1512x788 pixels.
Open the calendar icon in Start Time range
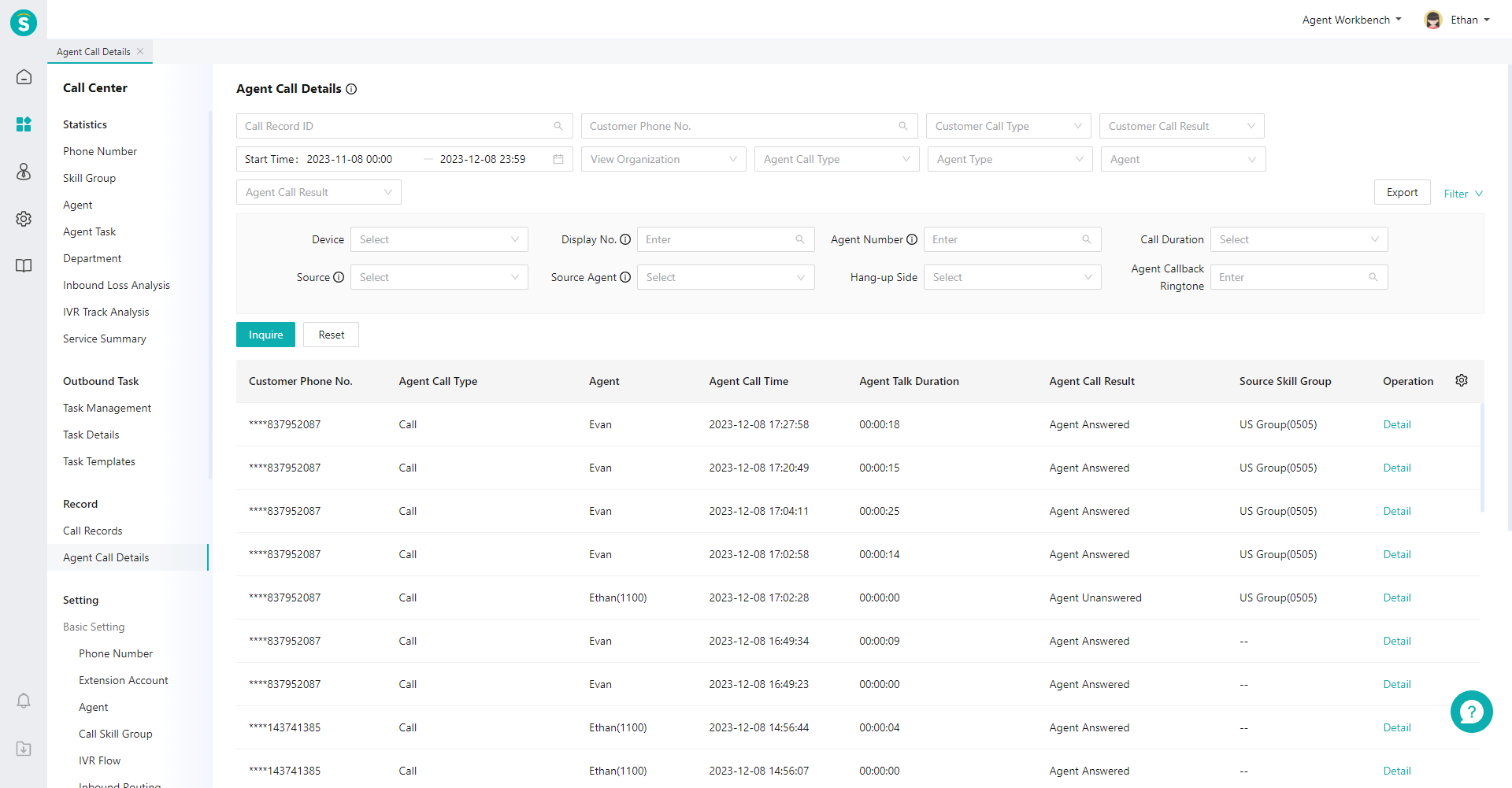point(558,159)
